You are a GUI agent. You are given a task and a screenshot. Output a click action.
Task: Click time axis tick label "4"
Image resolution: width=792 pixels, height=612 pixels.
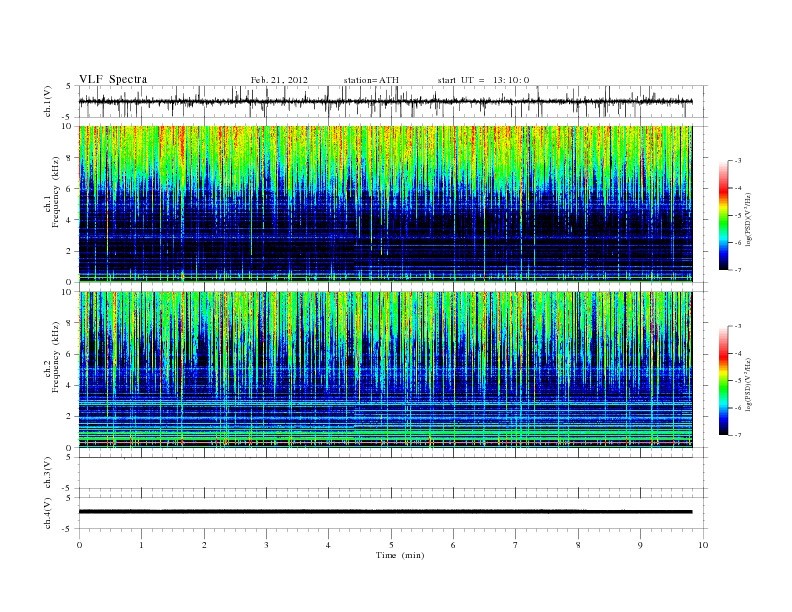[x=328, y=545]
